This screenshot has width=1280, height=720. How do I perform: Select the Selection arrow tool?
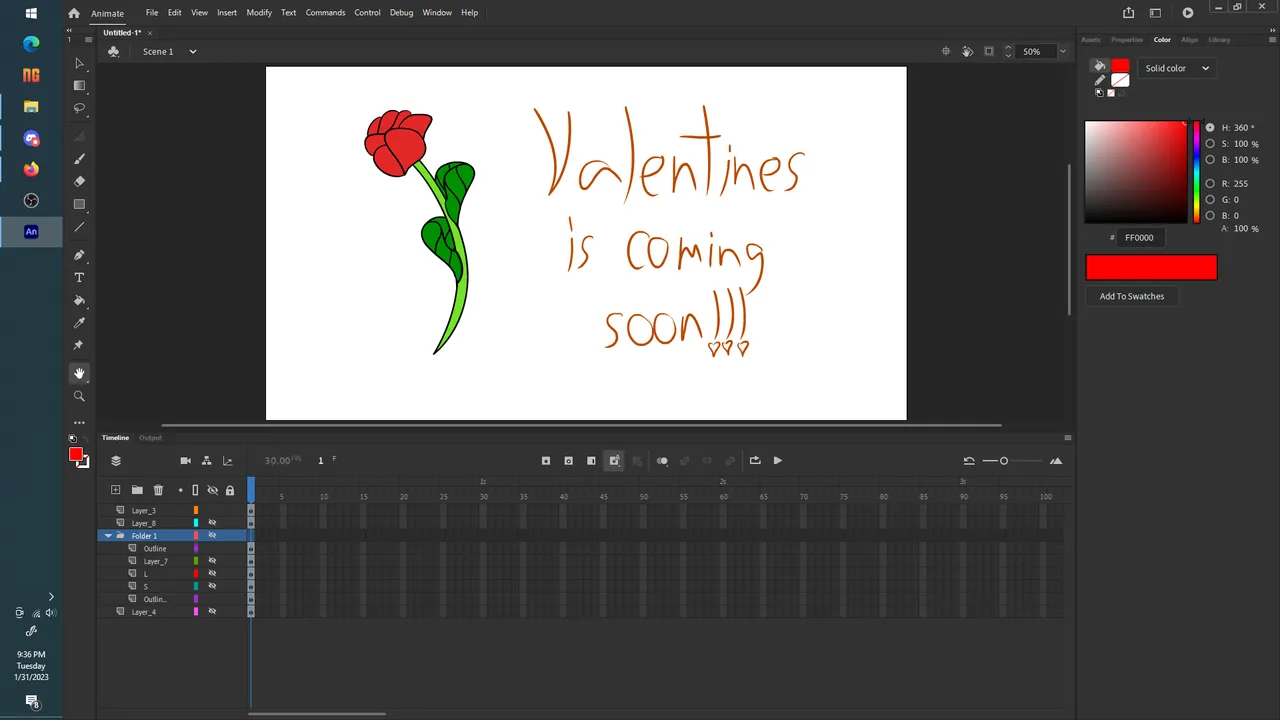coord(79,63)
